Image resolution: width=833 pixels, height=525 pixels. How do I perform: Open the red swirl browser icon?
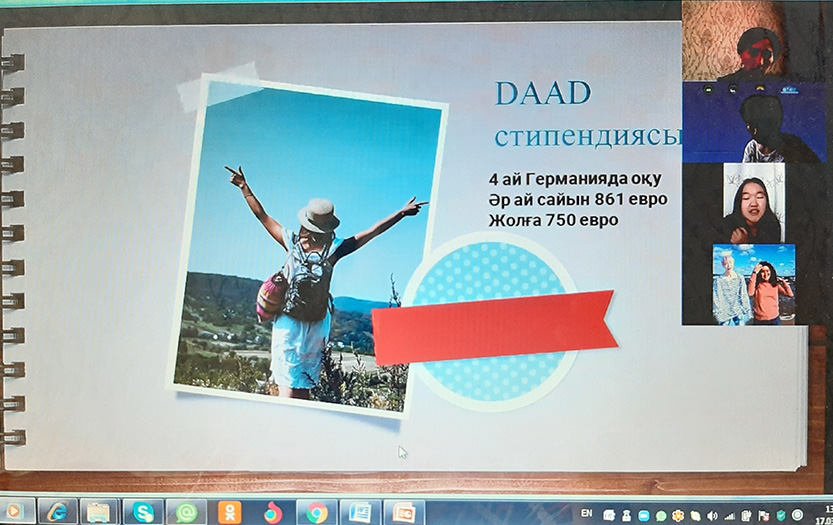tap(273, 513)
